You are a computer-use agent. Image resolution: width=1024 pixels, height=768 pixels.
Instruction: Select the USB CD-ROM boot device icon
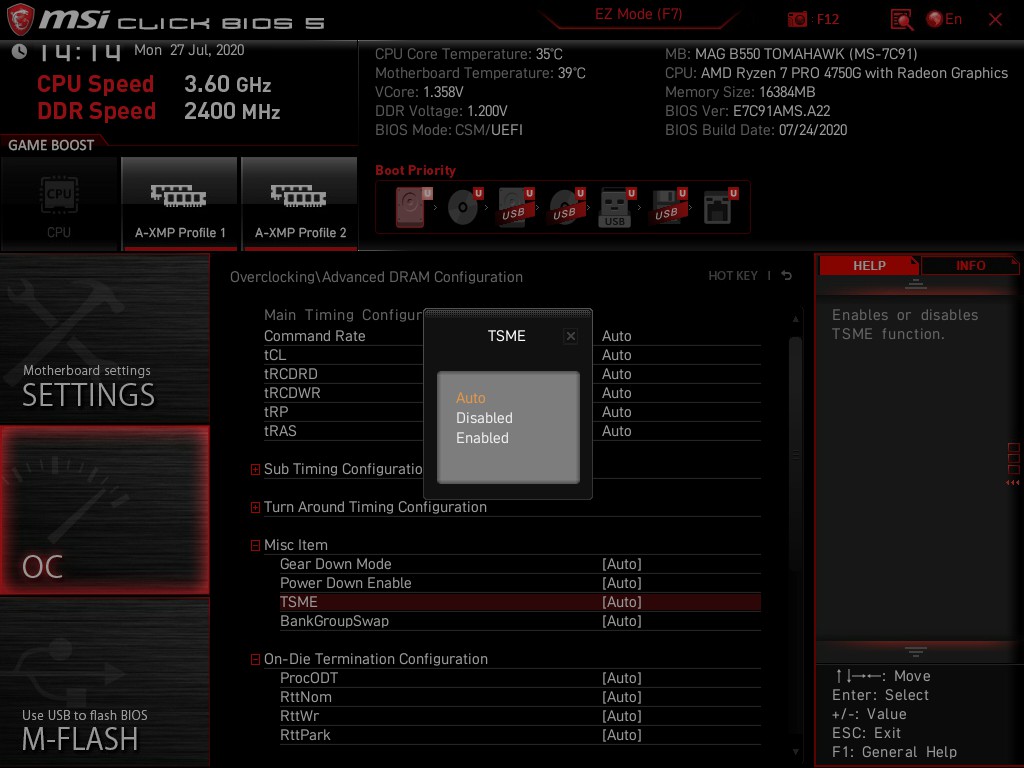pos(566,206)
